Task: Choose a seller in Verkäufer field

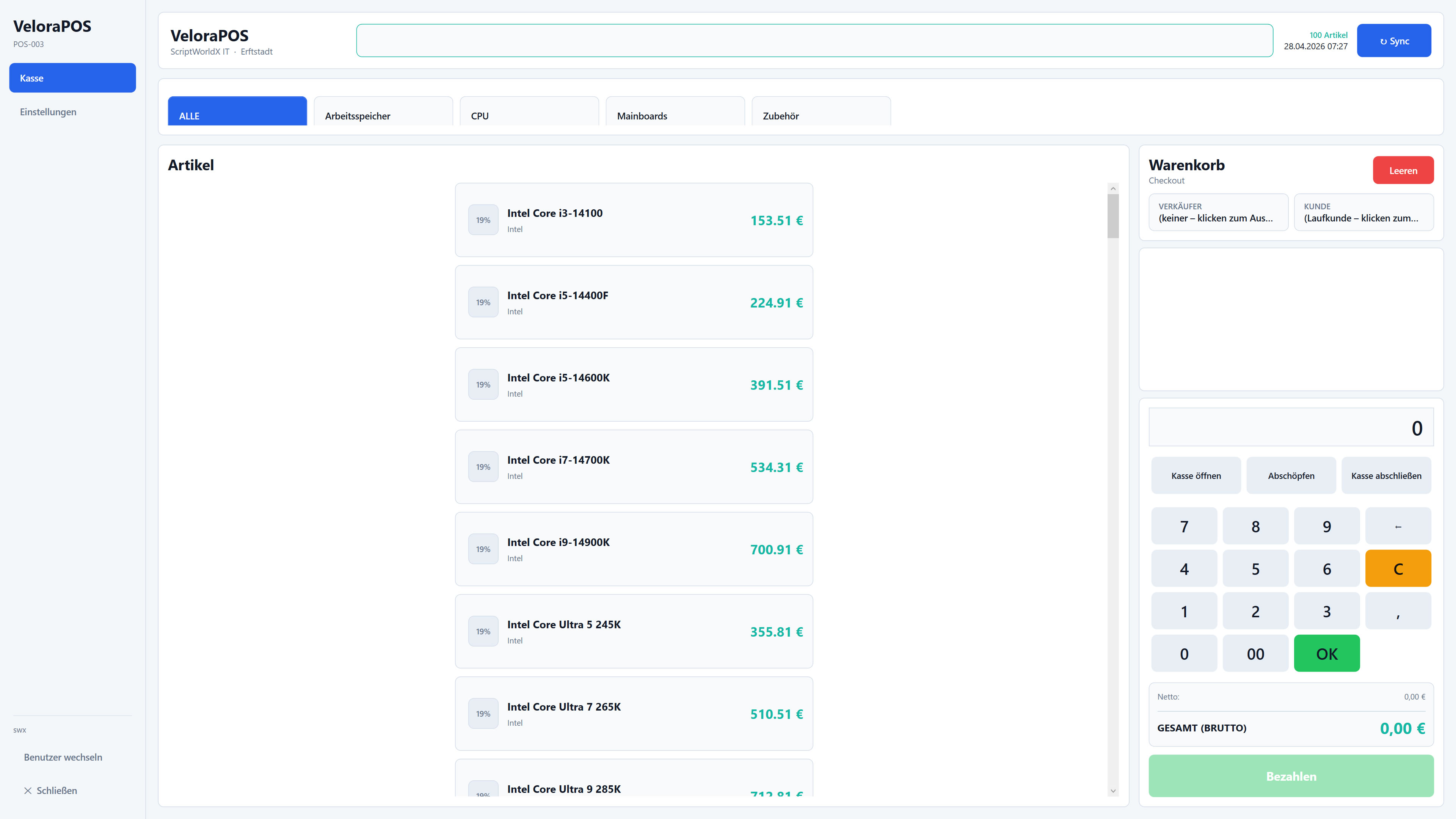Action: (x=1218, y=212)
